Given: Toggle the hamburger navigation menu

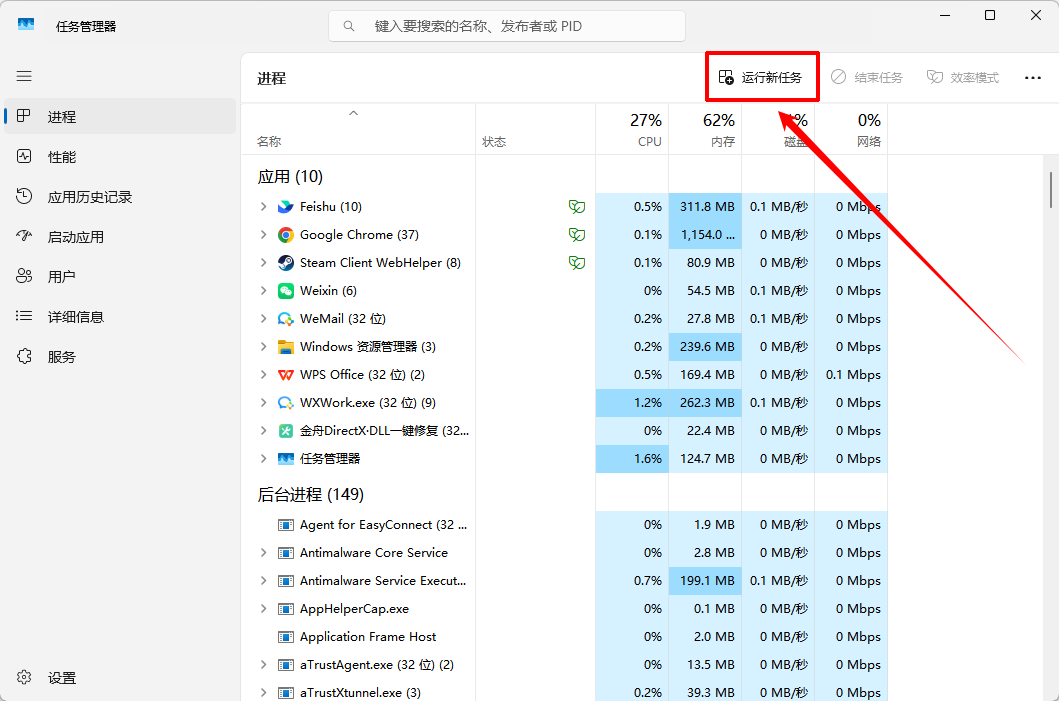Looking at the screenshot, I should 24,76.
